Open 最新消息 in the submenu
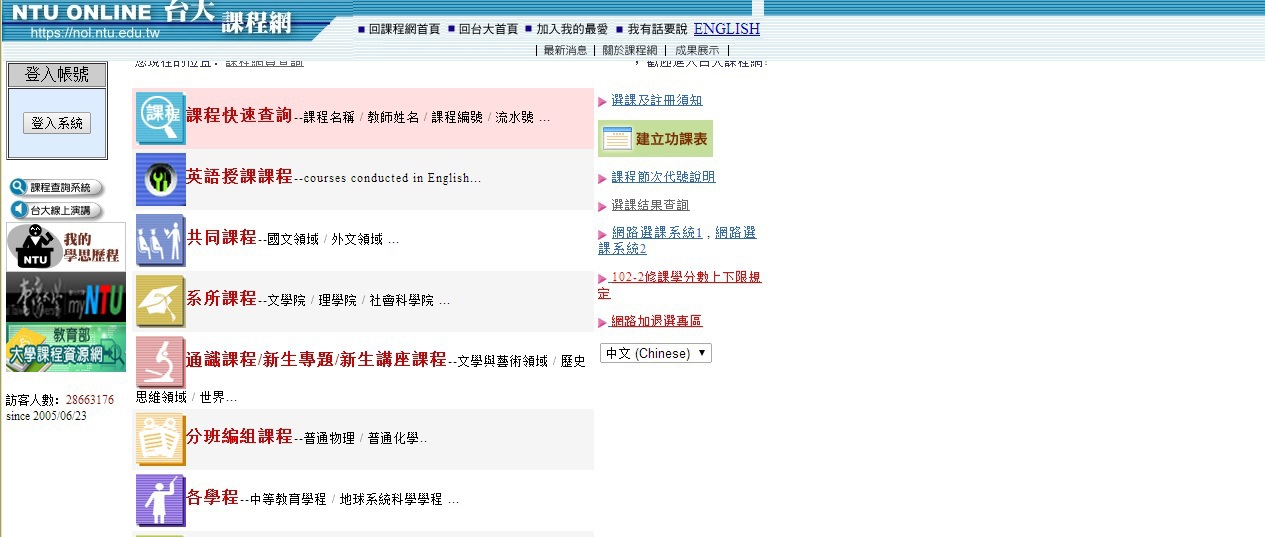This screenshot has height=537, width=1265. pos(565,50)
